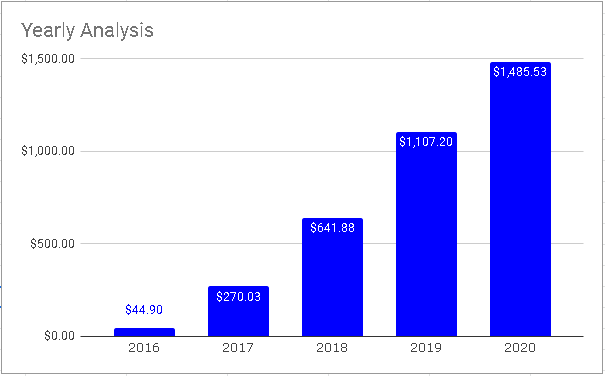Select the $1,485.53 data label
The image size is (605, 376).
pyautogui.click(x=520, y=72)
